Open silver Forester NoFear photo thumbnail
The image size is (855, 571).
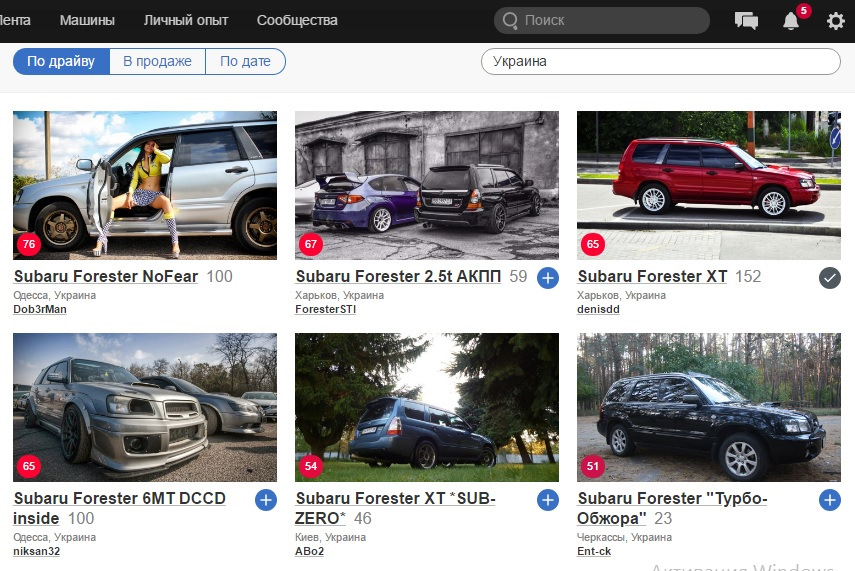tap(145, 185)
